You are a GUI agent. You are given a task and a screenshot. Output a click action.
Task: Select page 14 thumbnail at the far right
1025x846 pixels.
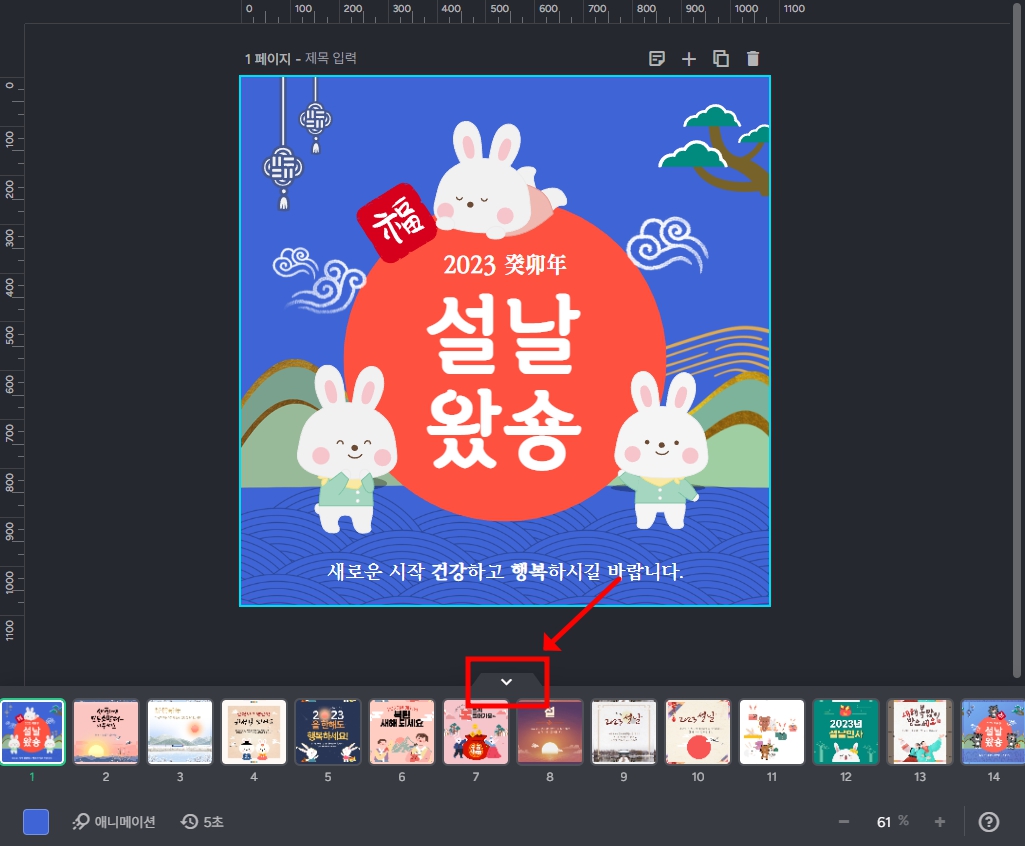993,733
